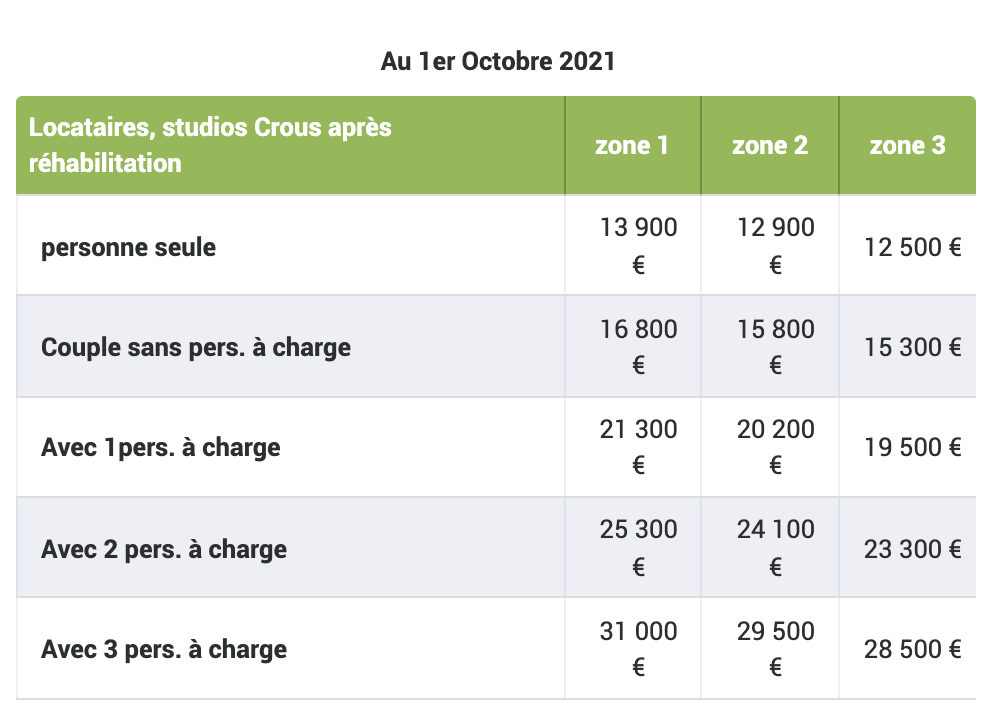
Task: Select the 'zone 2' column header
Action: (770, 146)
